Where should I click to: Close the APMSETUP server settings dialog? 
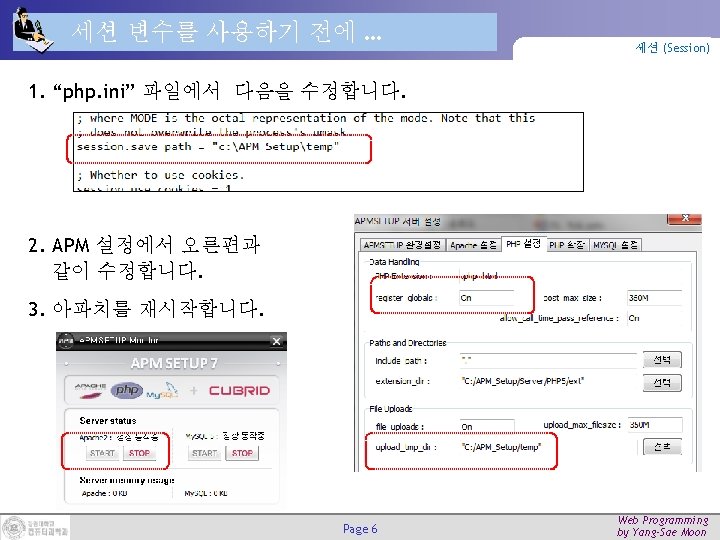point(684,219)
